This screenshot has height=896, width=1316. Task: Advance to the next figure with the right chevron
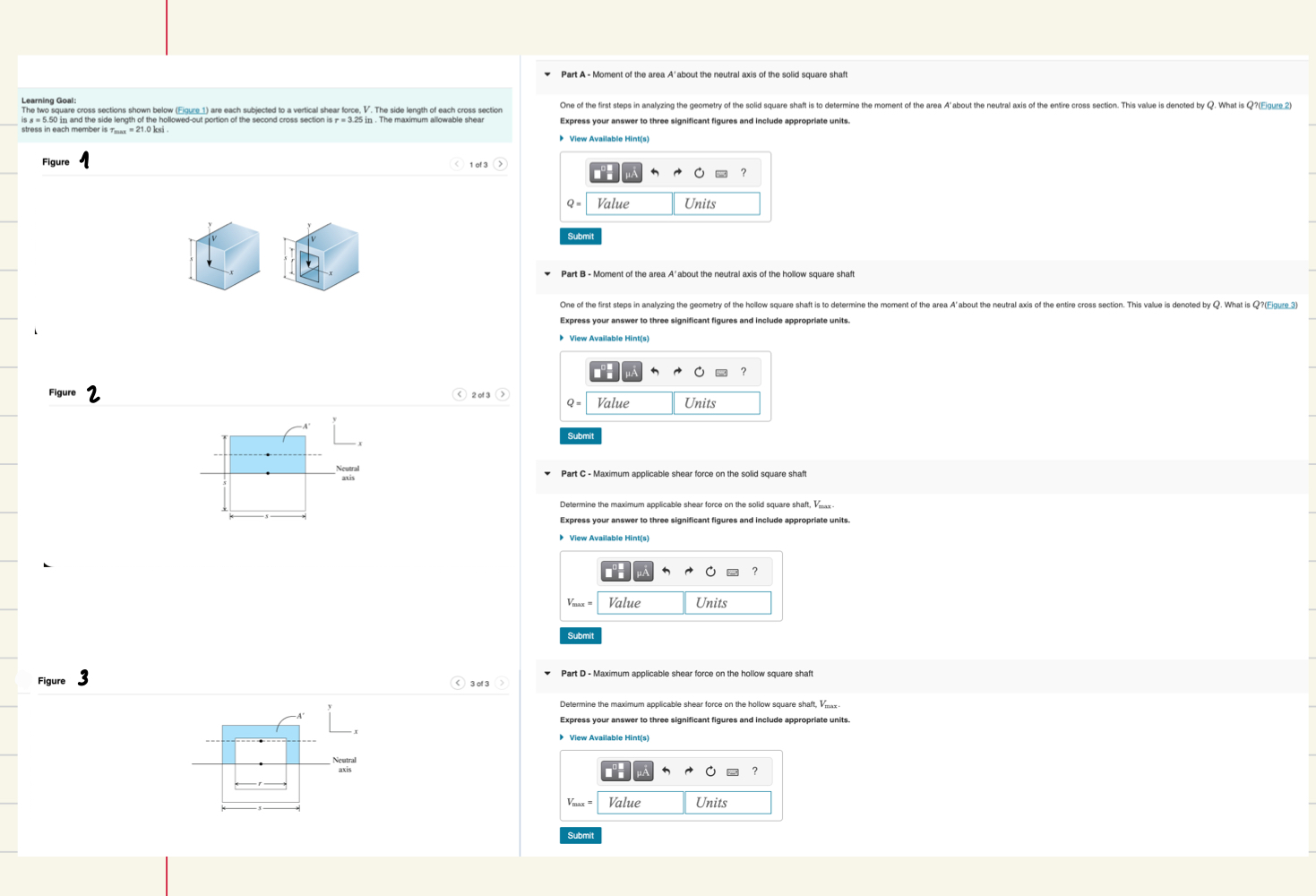click(500, 164)
